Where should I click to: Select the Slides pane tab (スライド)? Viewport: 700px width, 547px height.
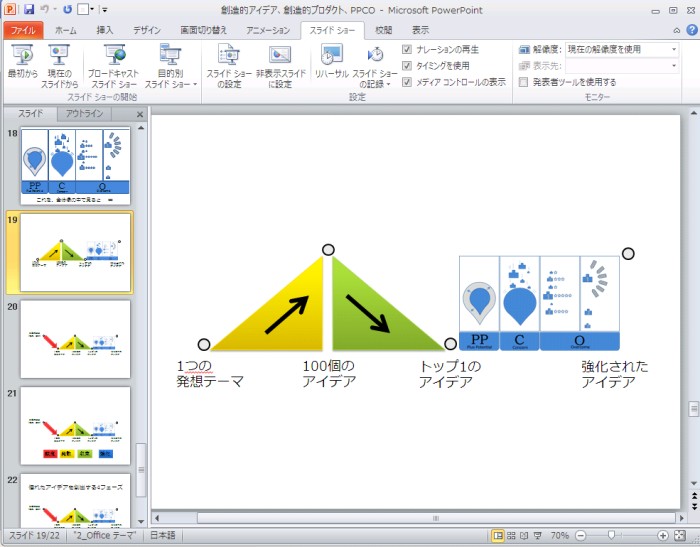[30, 114]
